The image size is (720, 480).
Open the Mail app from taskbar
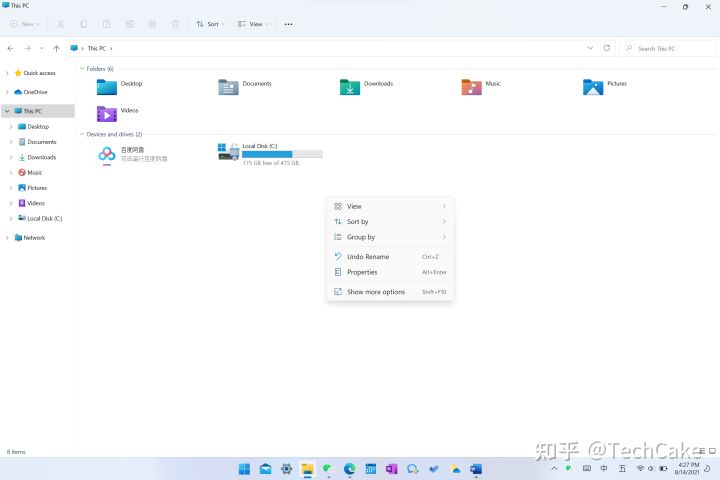pos(265,469)
